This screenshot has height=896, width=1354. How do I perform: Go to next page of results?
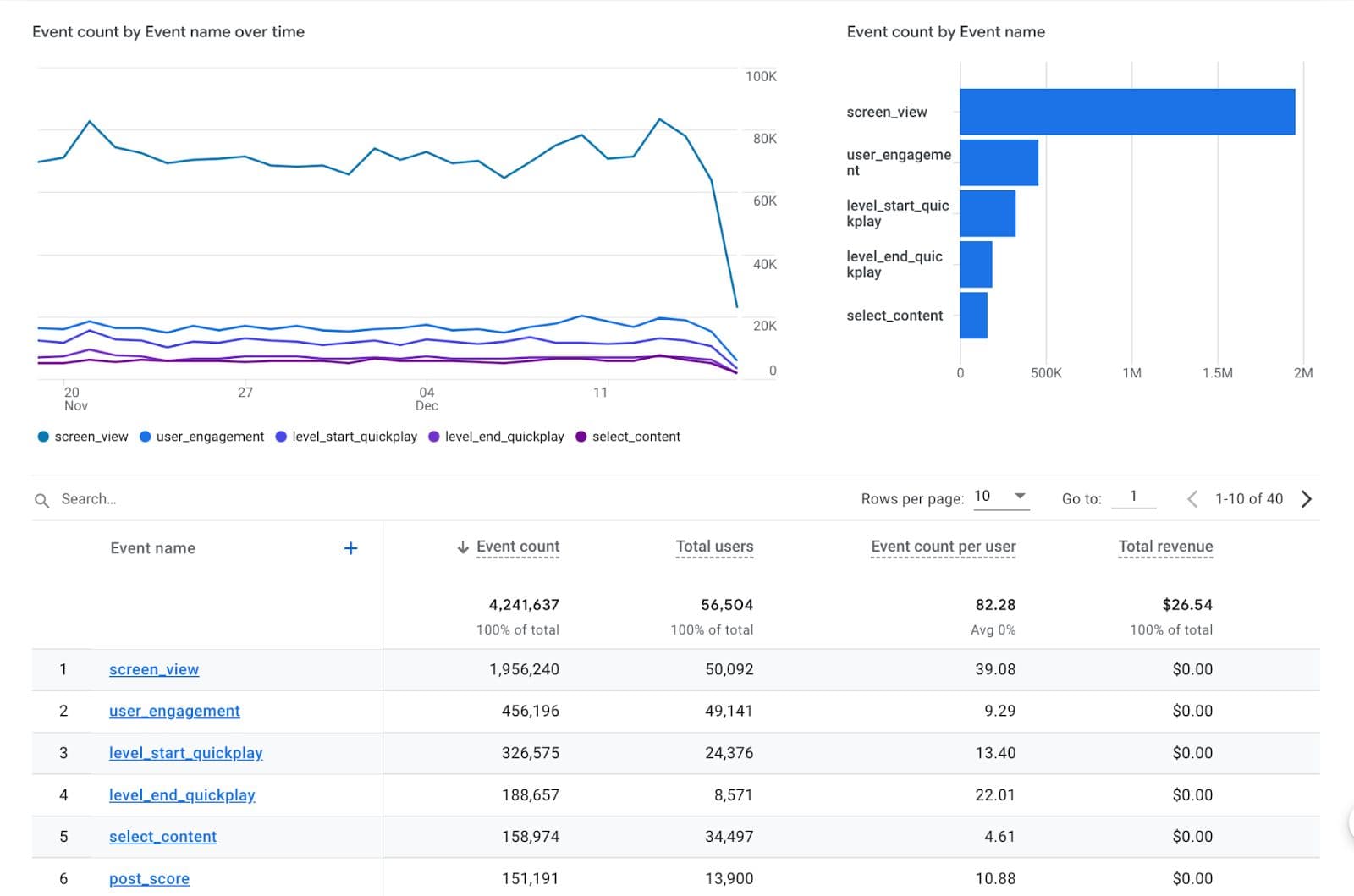click(x=1307, y=499)
